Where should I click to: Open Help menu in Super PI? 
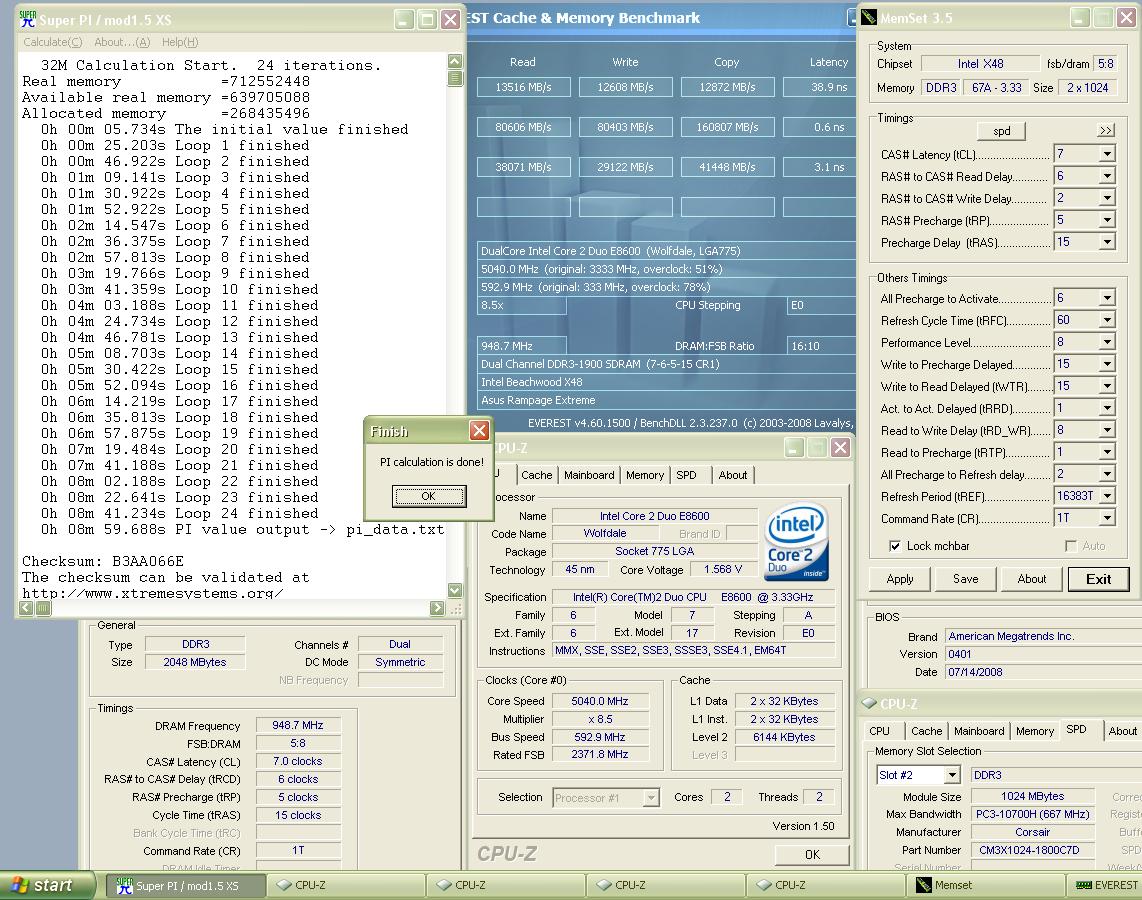point(180,42)
